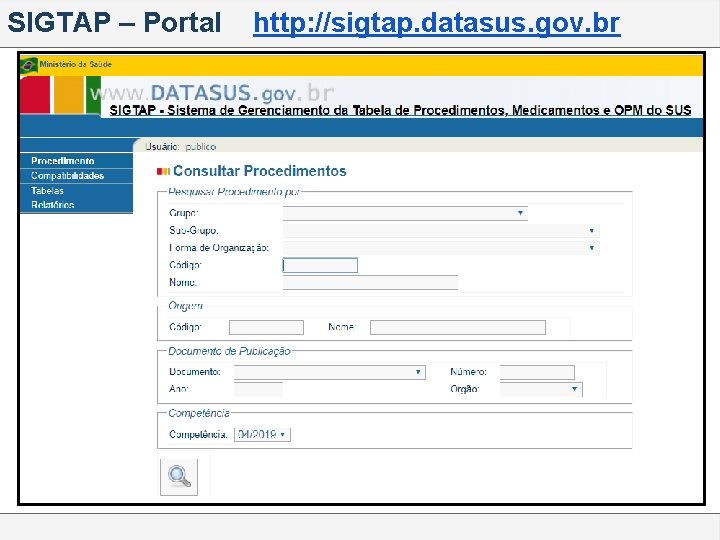Expand the Documento dropdown
720x540 pixels.
coord(330,372)
